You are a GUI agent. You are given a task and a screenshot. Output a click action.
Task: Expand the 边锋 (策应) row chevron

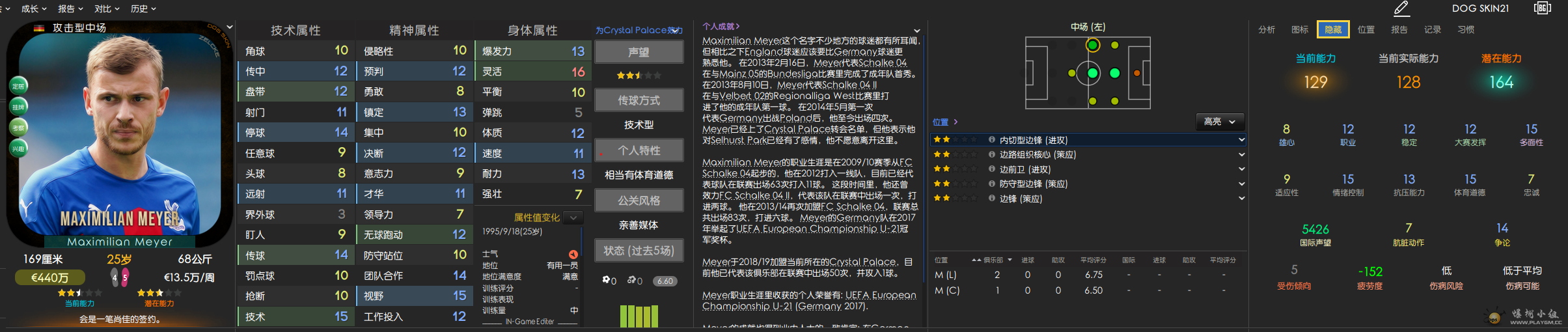click(x=1241, y=199)
